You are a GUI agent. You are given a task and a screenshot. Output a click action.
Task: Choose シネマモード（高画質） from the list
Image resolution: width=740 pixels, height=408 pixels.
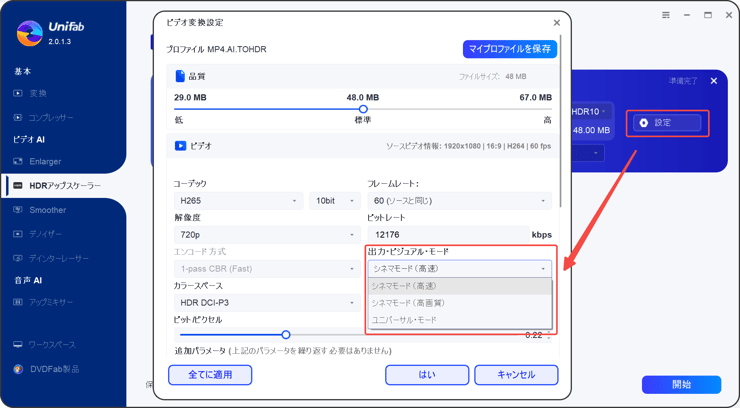point(460,303)
